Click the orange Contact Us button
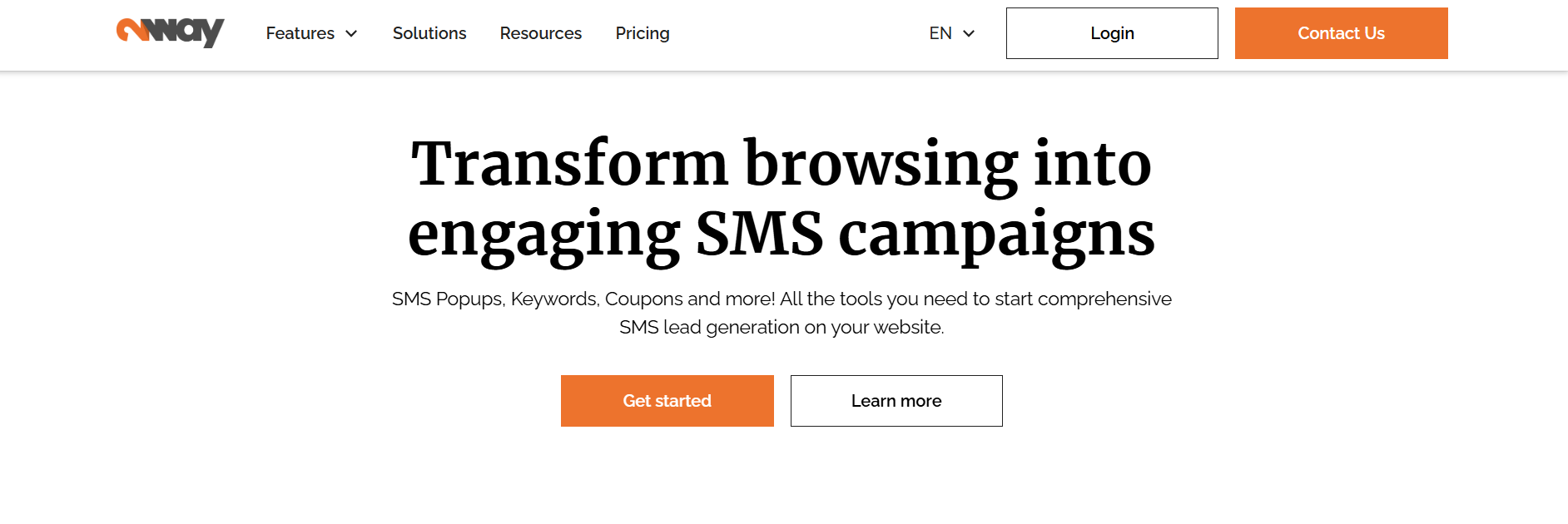The image size is (1568, 524). coord(1342,33)
